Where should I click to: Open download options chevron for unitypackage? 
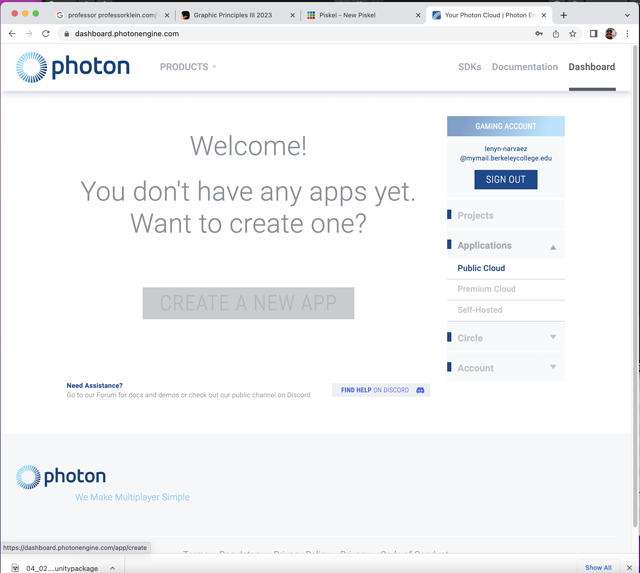click(x=112, y=568)
